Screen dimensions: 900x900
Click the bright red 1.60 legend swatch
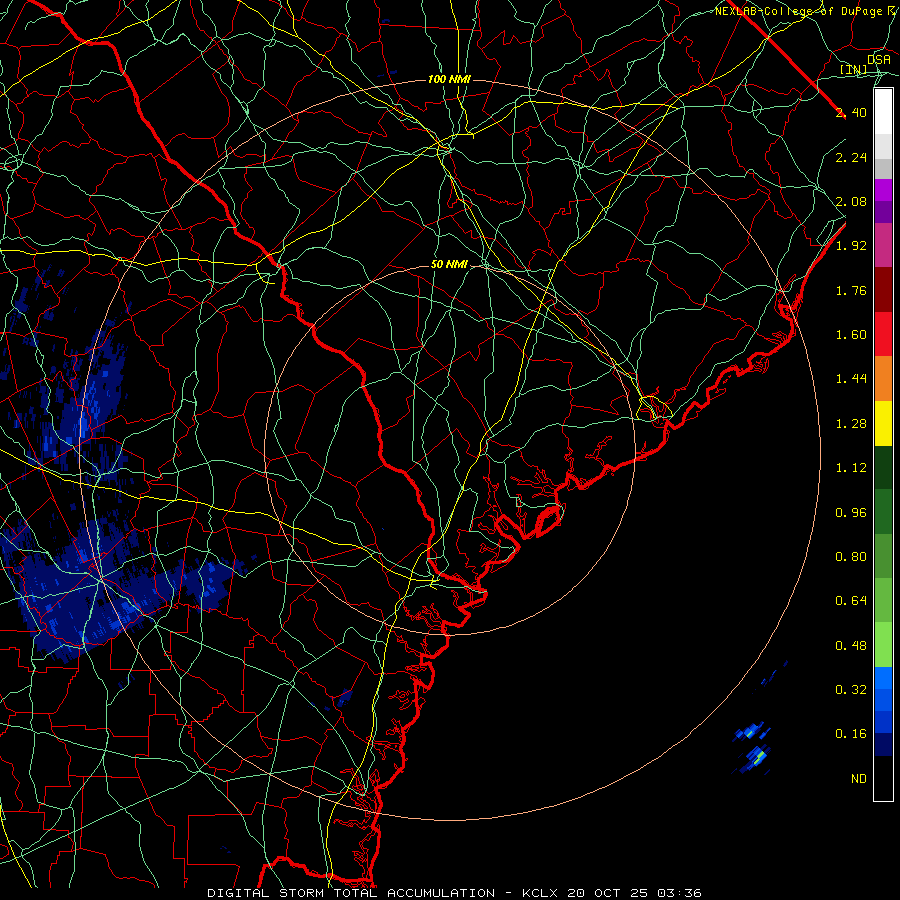[x=883, y=334]
